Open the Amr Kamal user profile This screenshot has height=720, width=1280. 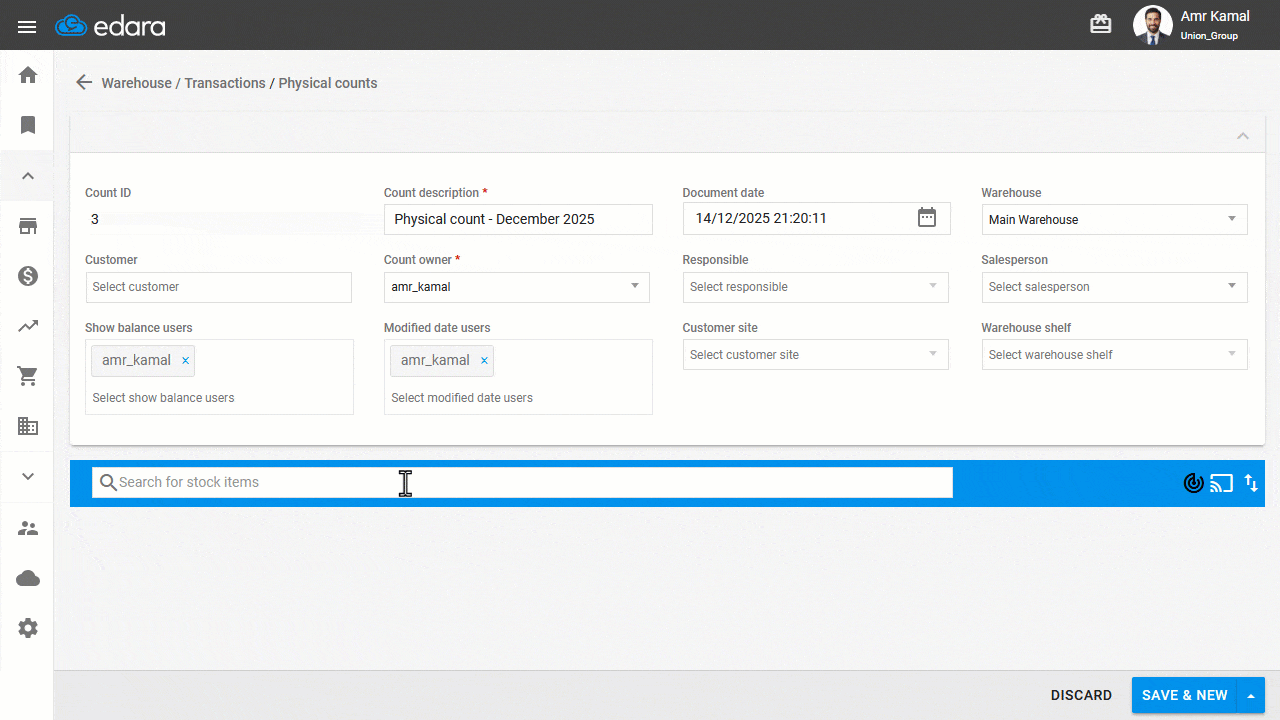[1192, 25]
